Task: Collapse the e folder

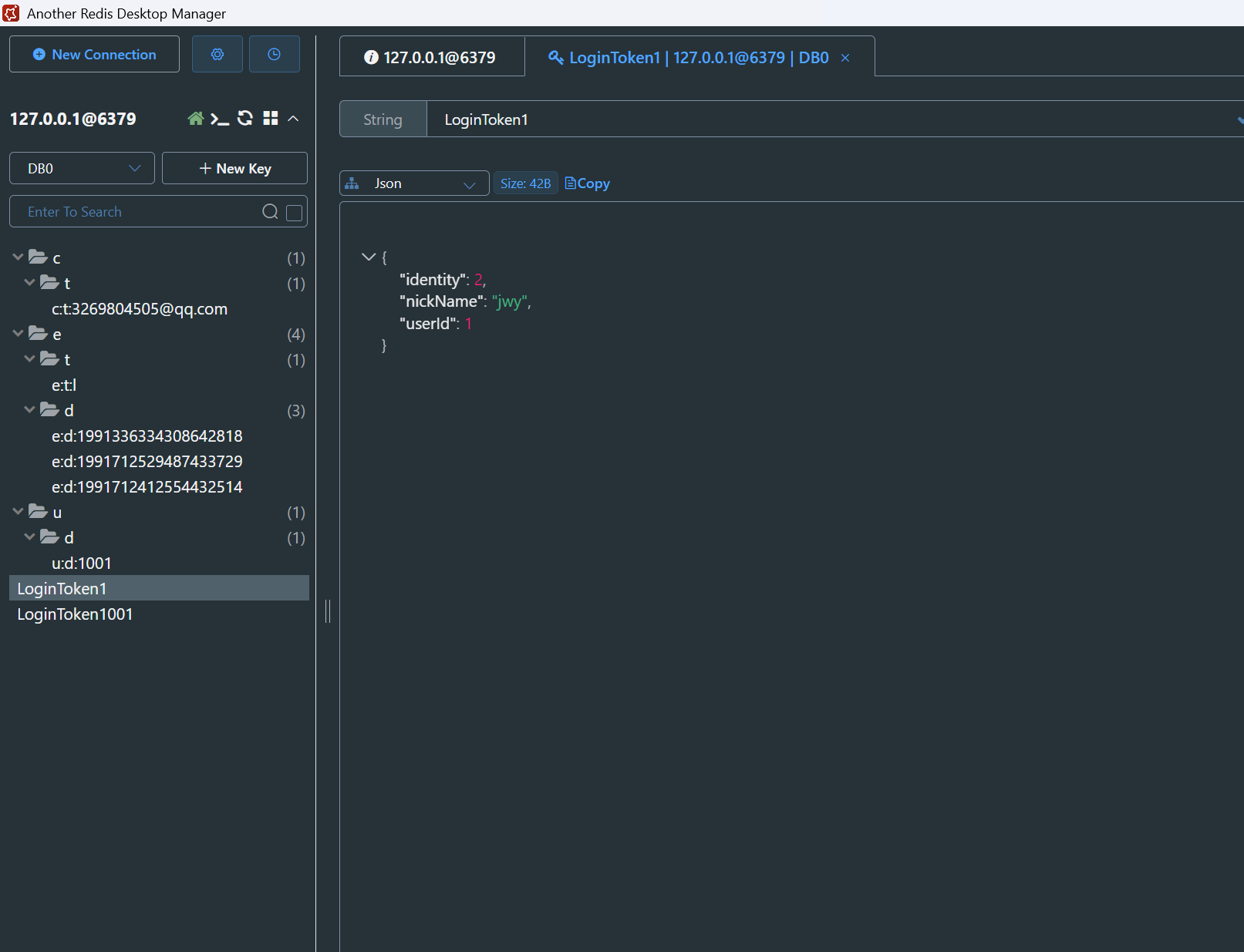Action: (19, 333)
